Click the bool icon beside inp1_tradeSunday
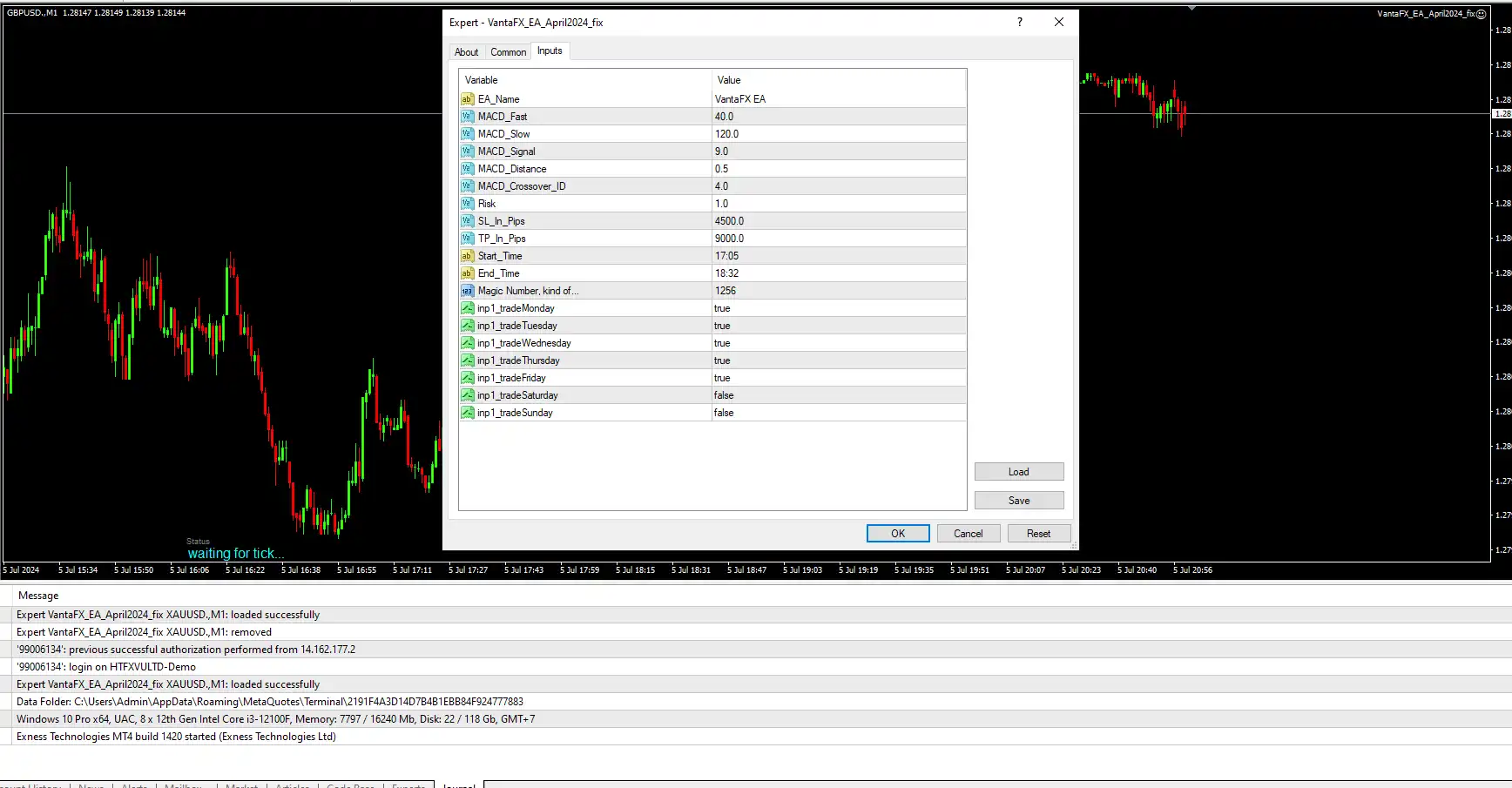This screenshot has height=788, width=1512. coord(468,413)
